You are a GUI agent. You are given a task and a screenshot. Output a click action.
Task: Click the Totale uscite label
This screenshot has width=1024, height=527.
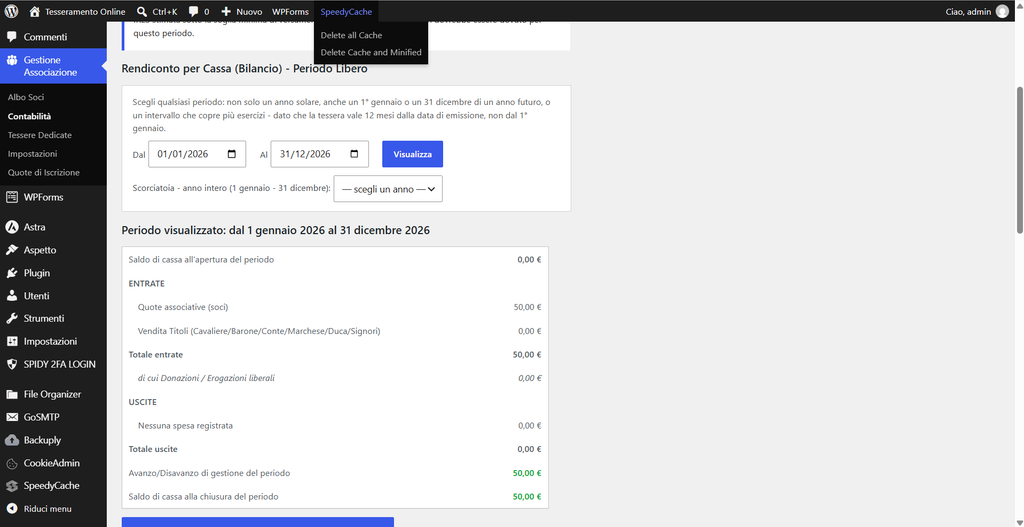click(153, 449)
